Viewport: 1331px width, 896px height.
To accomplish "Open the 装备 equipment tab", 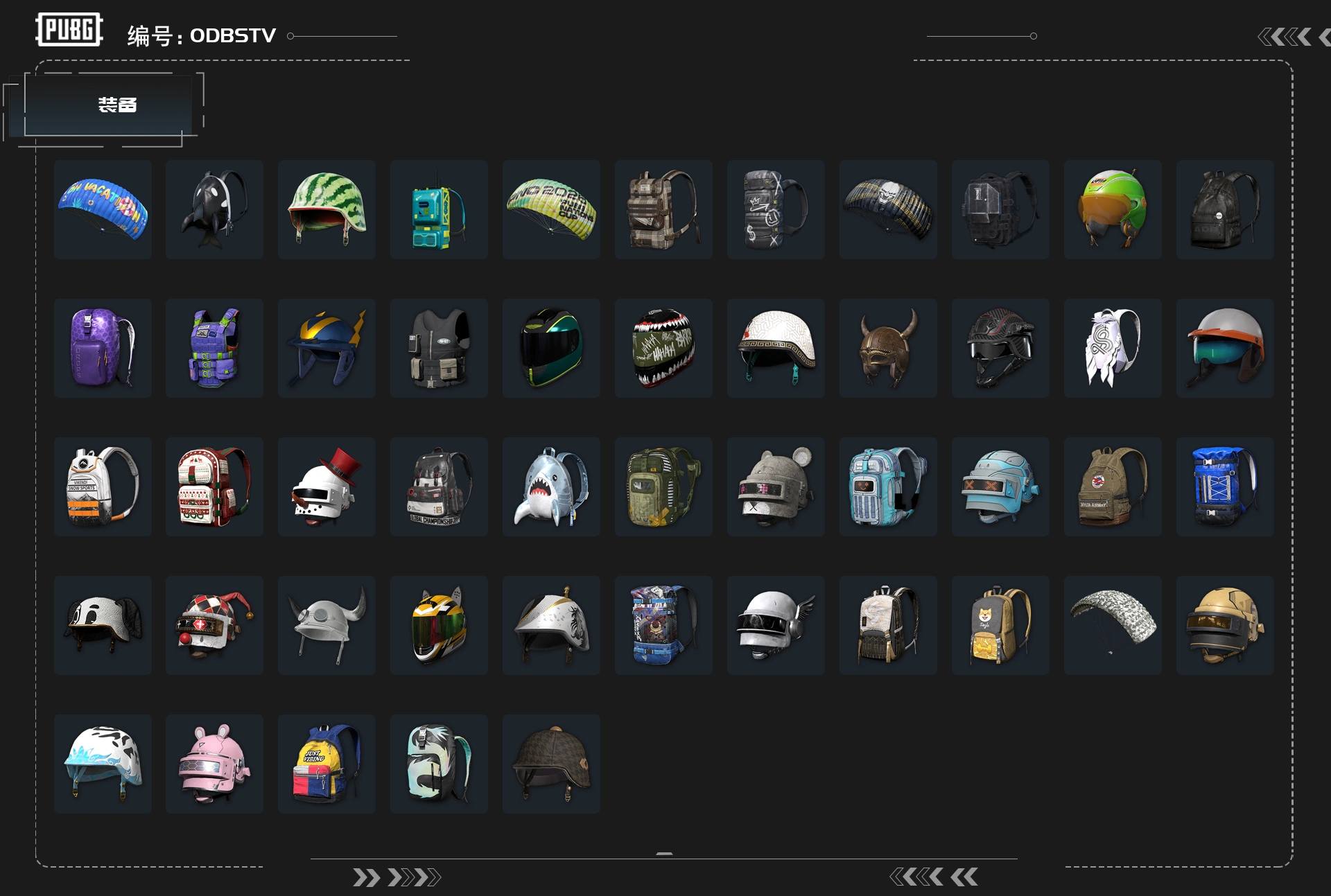I will [x=108, y=105].
